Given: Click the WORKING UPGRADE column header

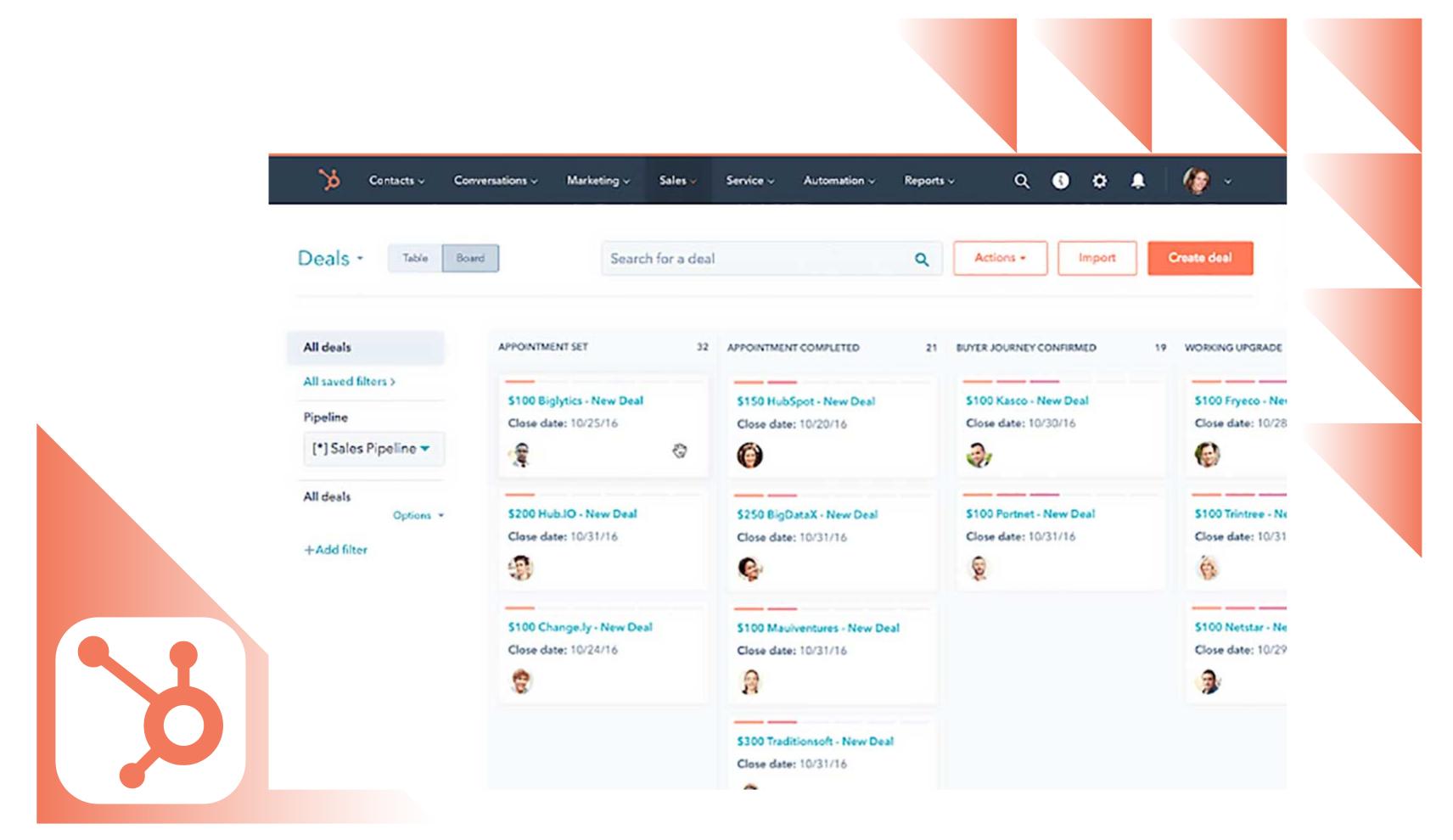Looking at the screenshot, I should click(1233, 348).
